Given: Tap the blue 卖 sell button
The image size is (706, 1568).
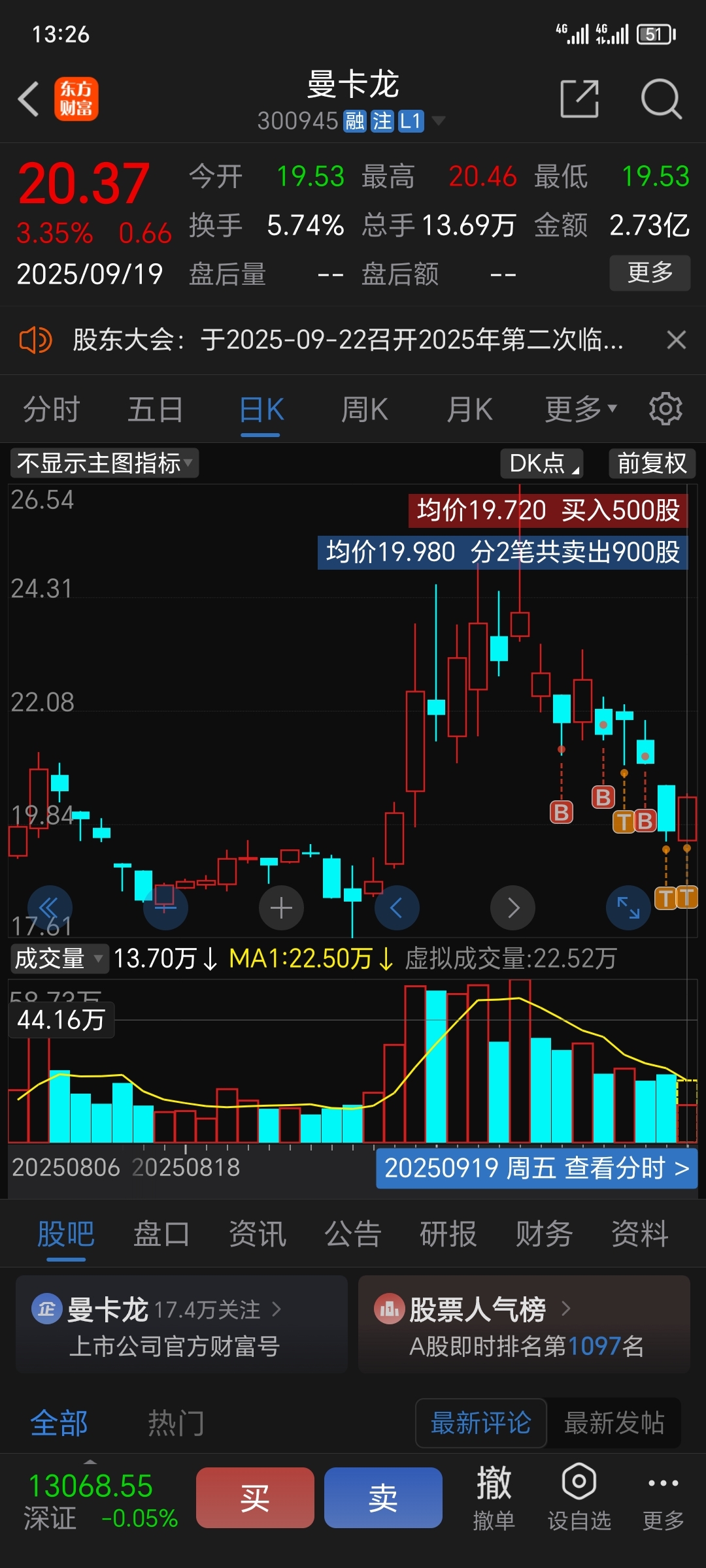Looking at the screenshot, I should pos(383,1497).
